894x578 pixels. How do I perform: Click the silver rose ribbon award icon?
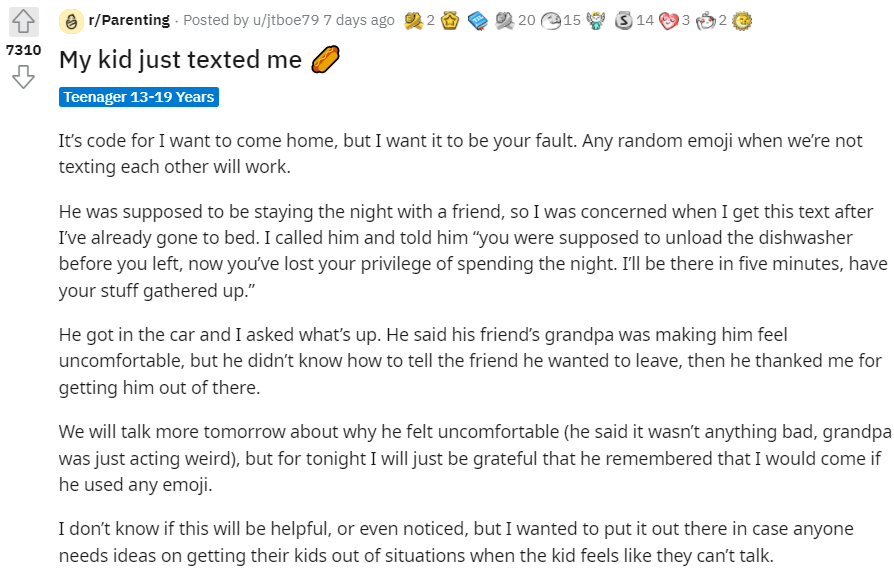(505, 21)
